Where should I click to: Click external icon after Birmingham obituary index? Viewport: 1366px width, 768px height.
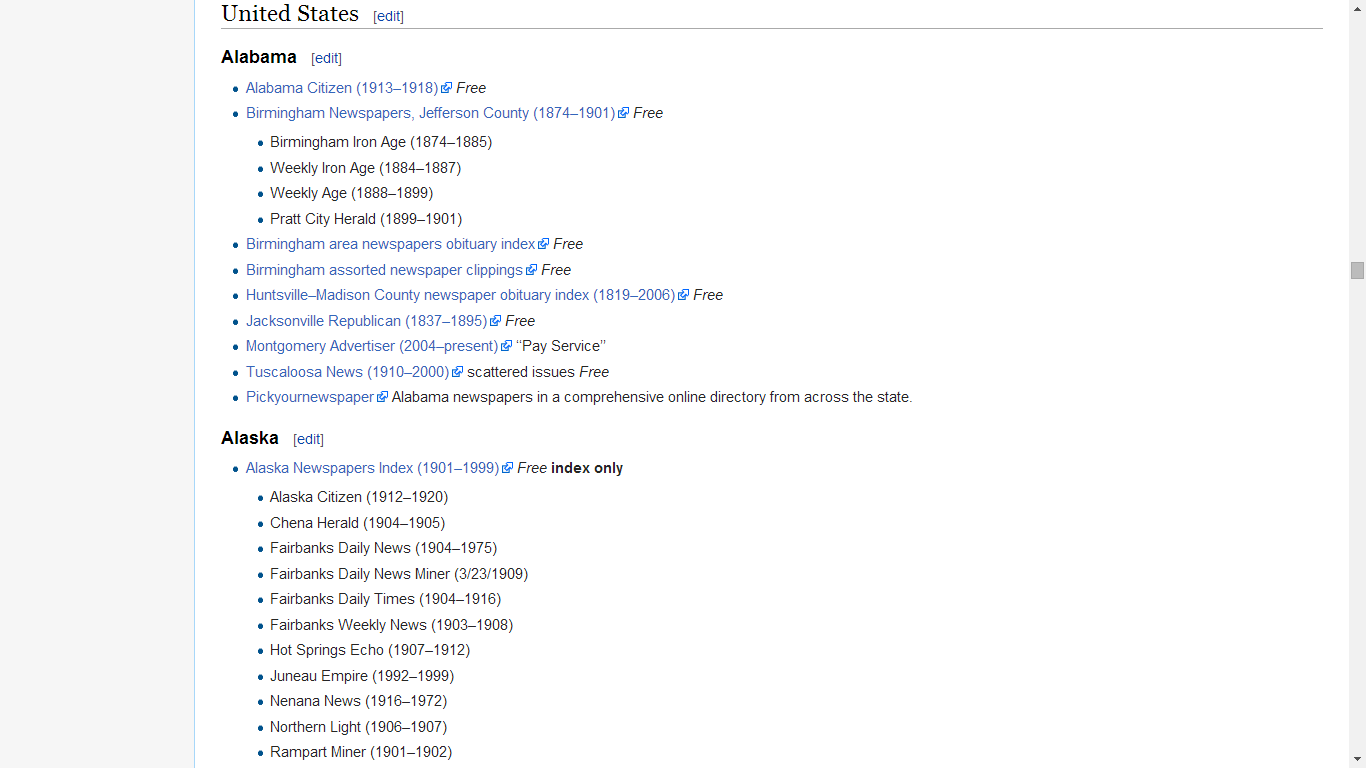(544, 244)
